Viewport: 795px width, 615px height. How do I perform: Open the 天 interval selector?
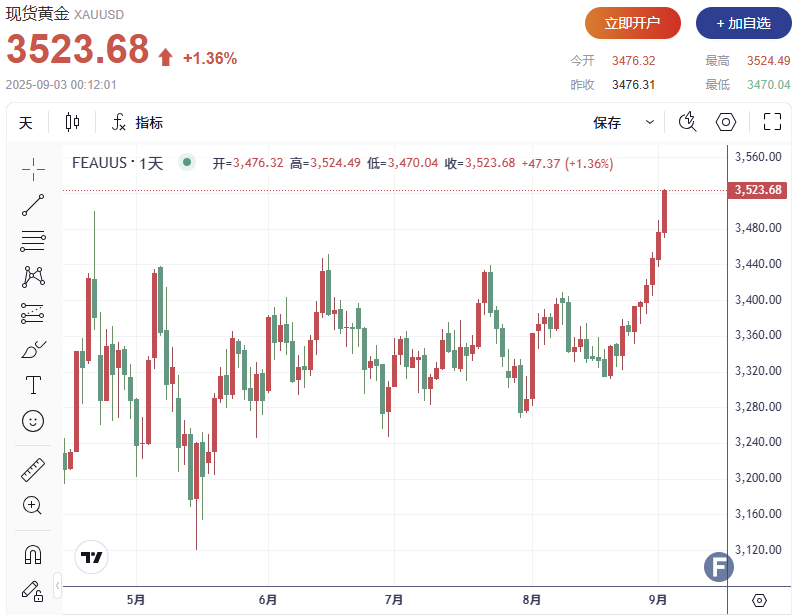click(x=26, y=123)
